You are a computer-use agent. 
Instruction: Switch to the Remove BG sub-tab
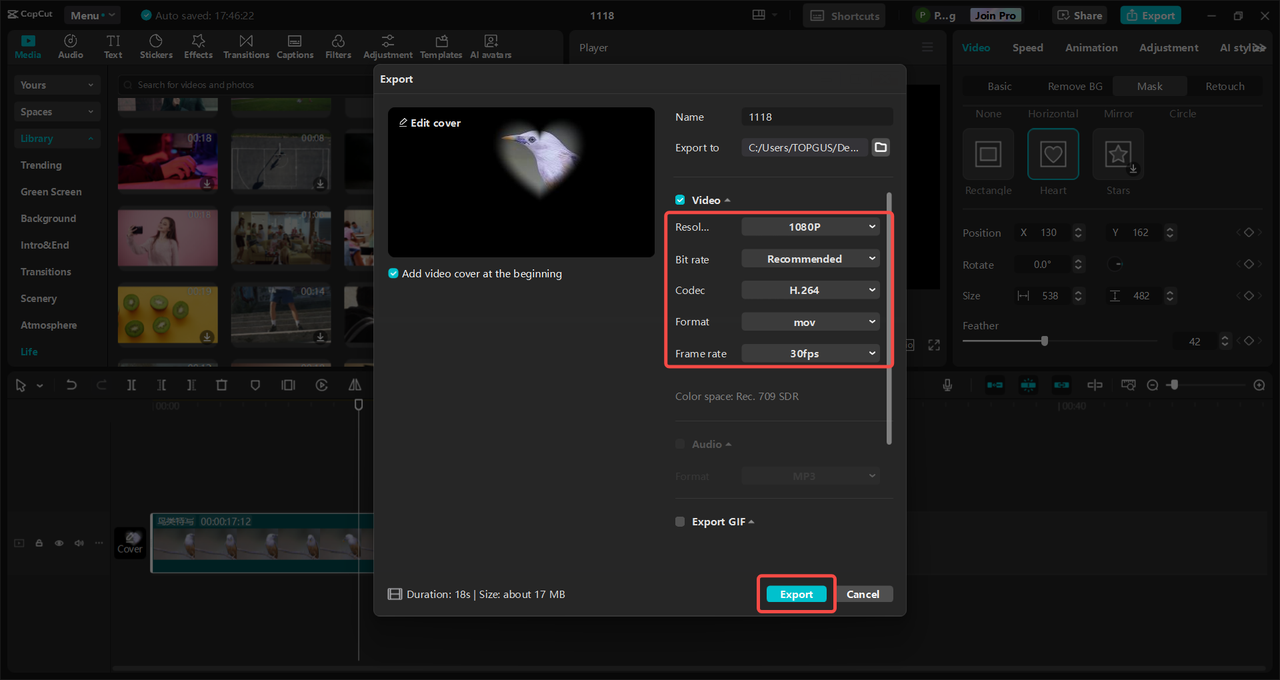1075,86
